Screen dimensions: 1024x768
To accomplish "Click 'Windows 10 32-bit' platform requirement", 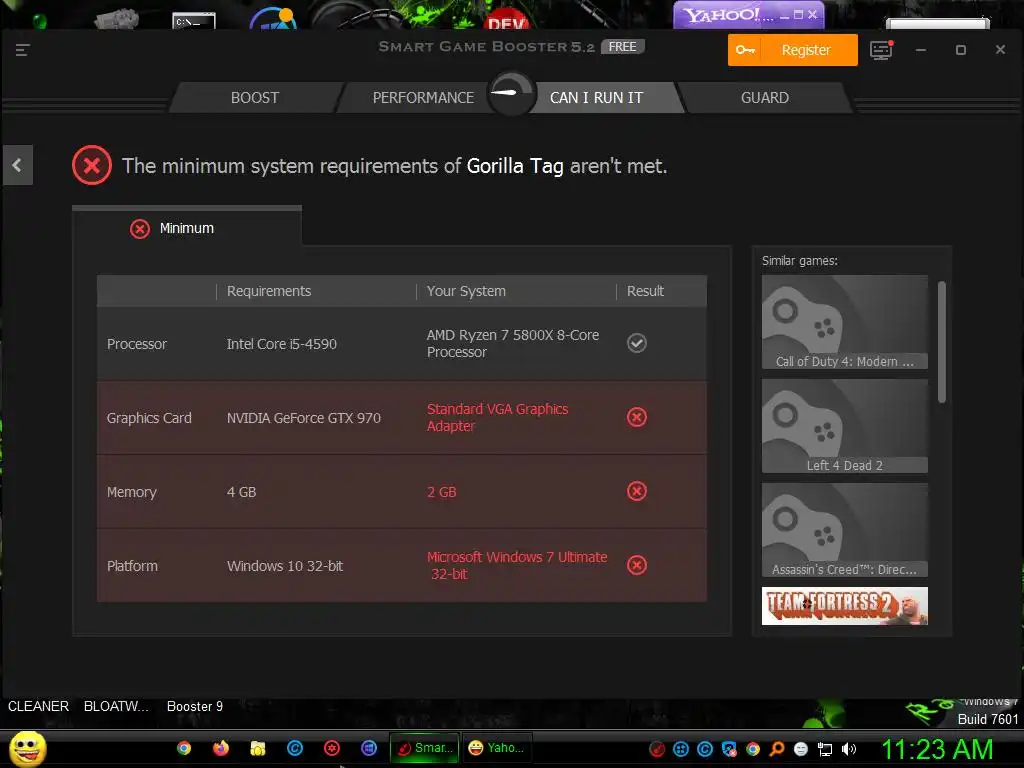I will pyautogui.click(x=285, y=566).
